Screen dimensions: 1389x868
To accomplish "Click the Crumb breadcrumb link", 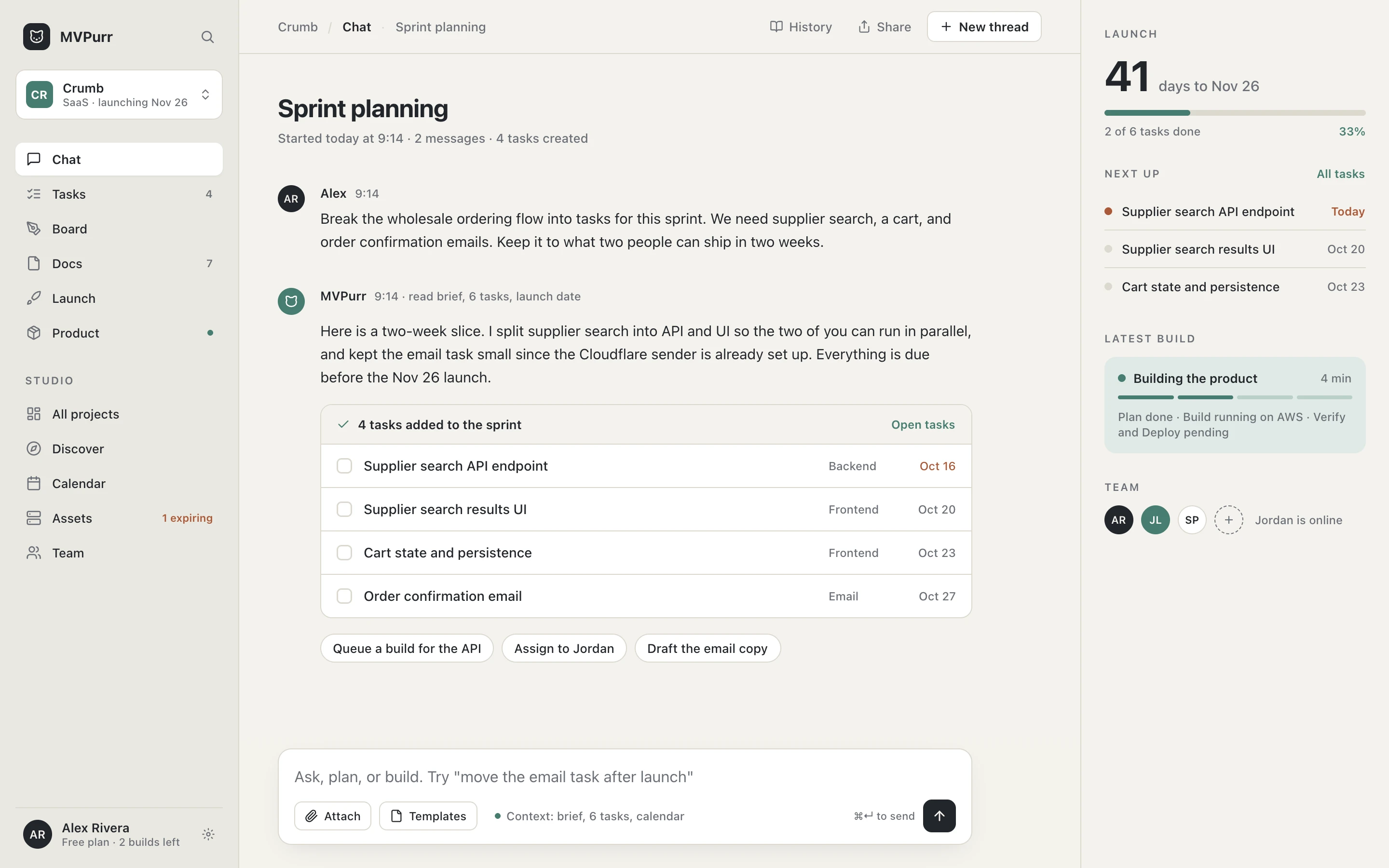I will (x=297, y=27).
